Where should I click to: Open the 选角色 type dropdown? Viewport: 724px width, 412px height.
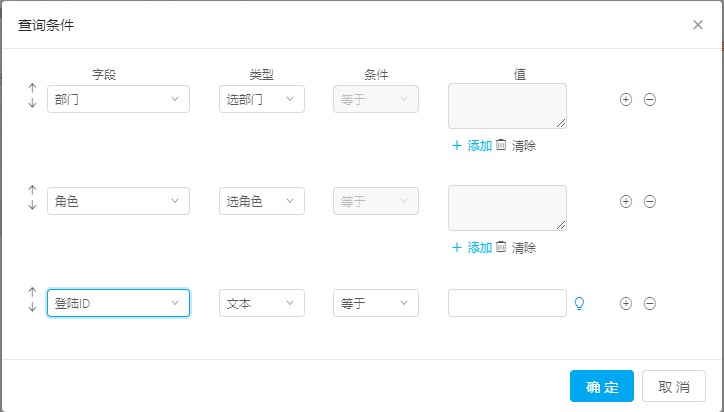pyautogui.click(x=261, y=201)
